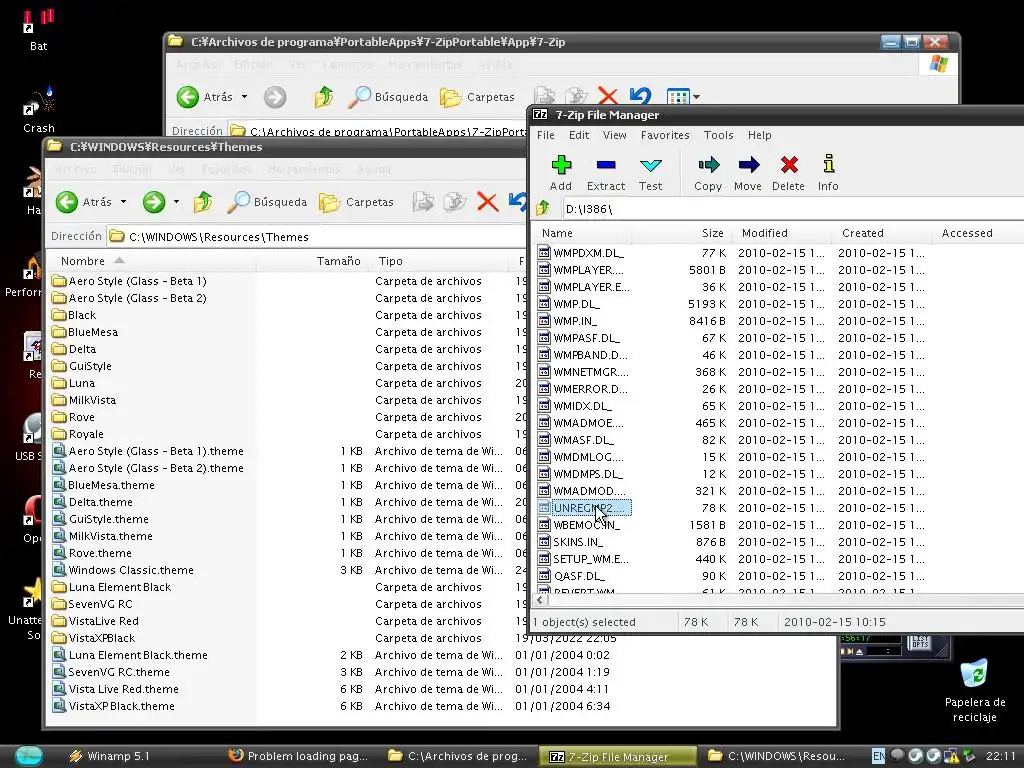This screenshot has width=1024, height=768.
Task: Open Info in the 7-Zip toolbar
Action: pos(828,173)
